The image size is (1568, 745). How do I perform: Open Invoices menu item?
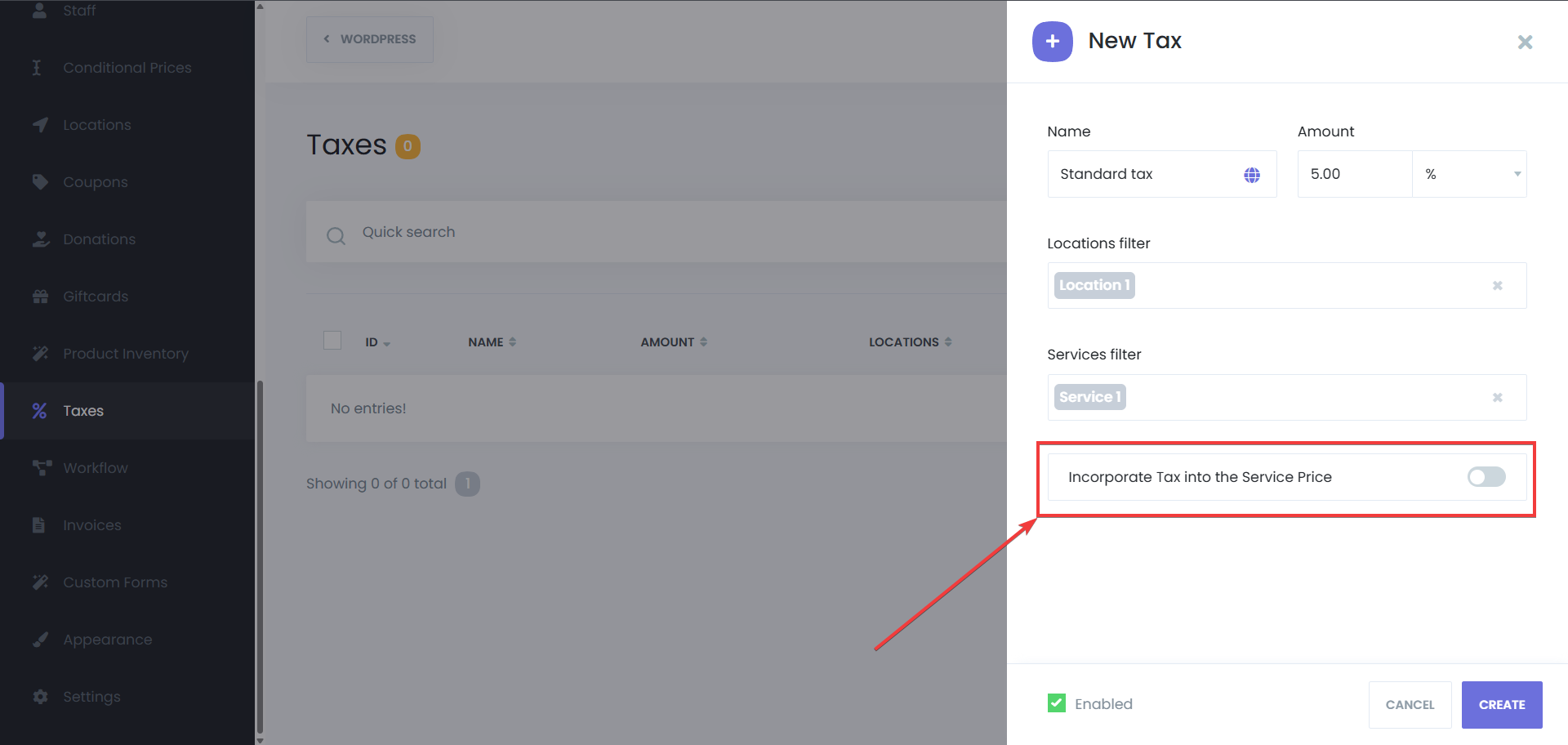(127, 525)
